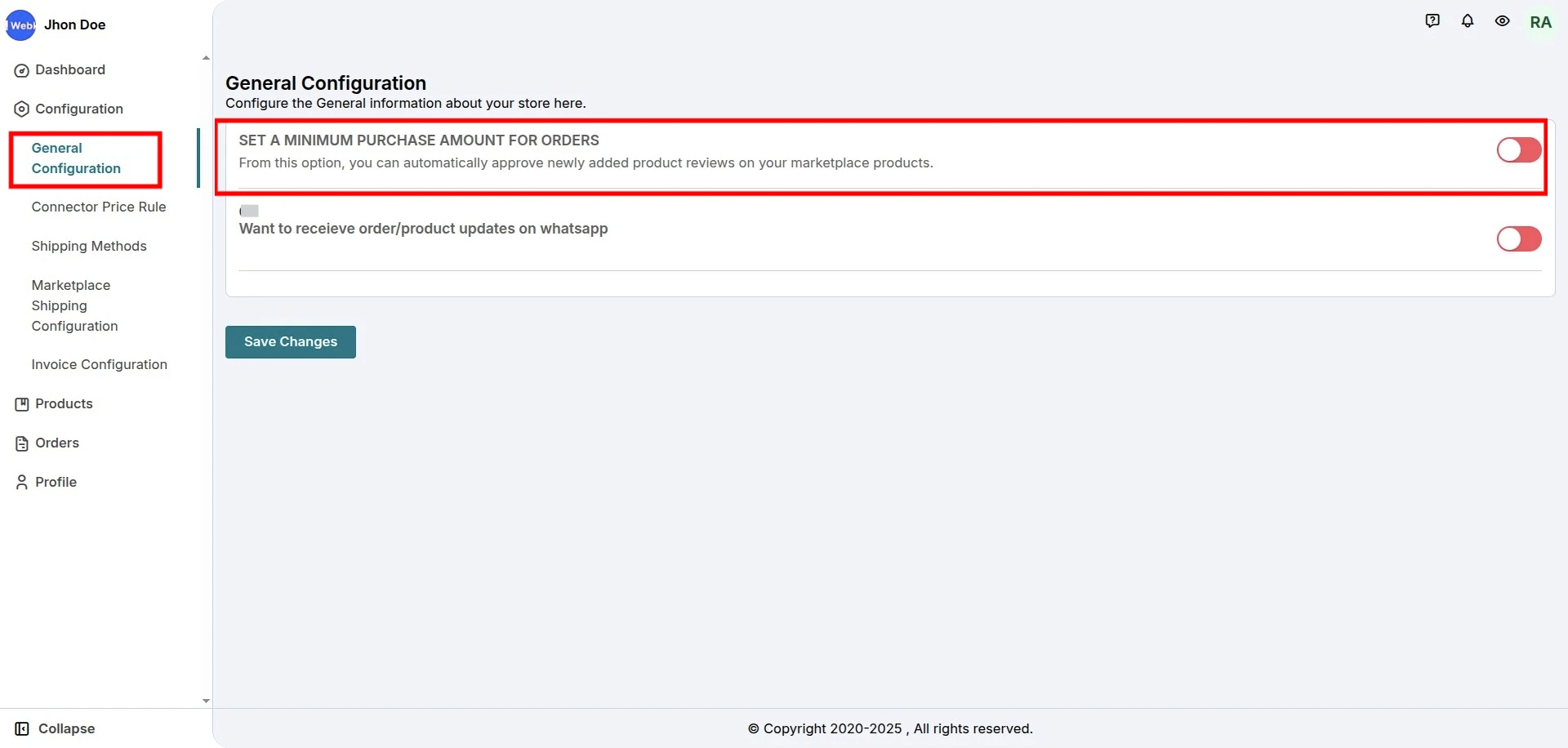Viewport: 1568px width, 748px height.
Task: Go to Invoice Configuration
Action: click(99, 365)
